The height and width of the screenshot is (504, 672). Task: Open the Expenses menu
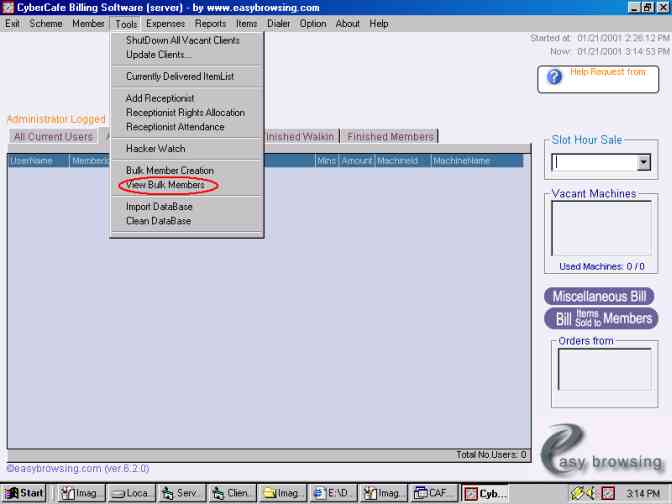coord(165,23)
